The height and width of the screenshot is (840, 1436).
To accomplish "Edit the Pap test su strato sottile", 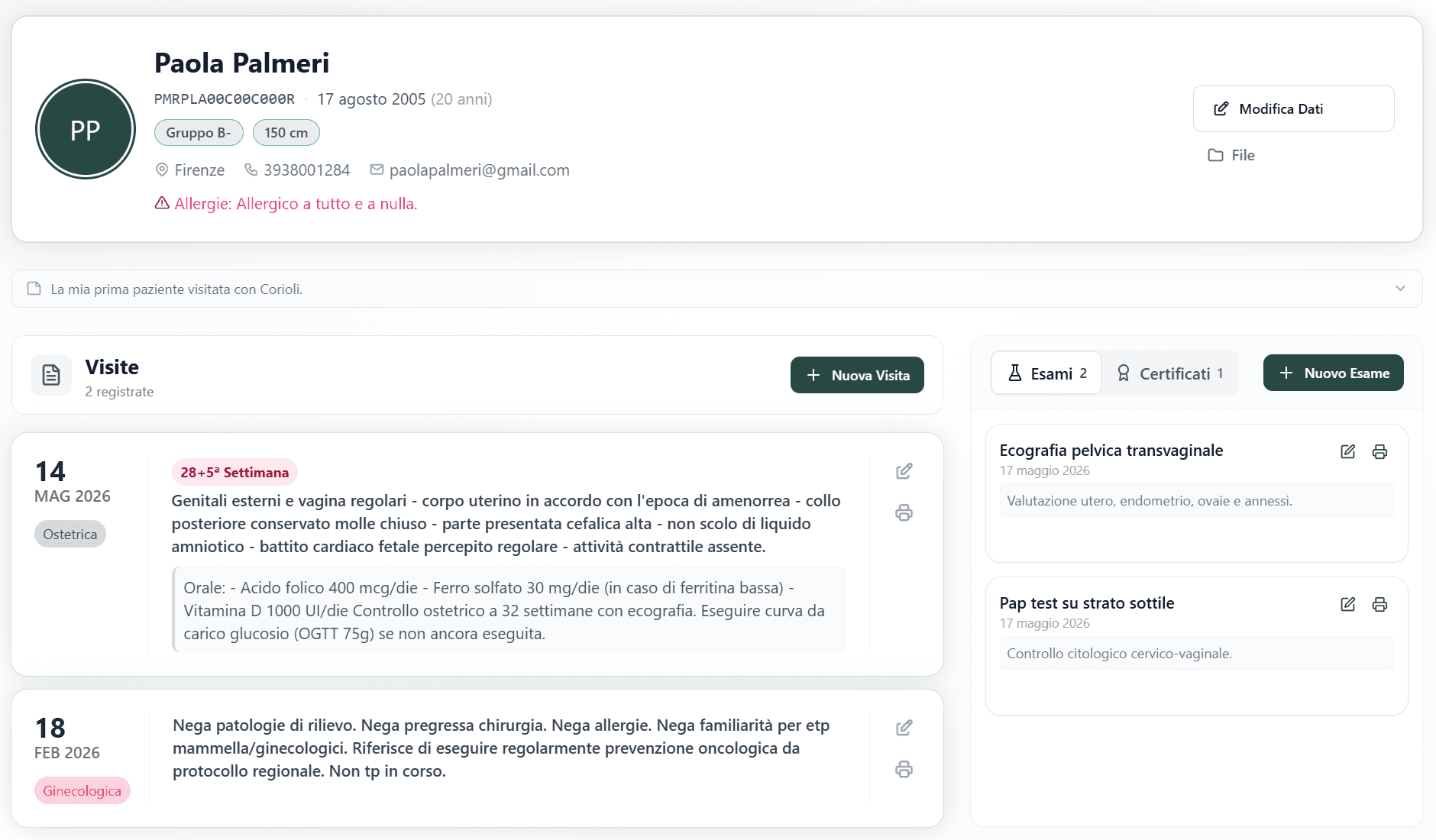I will click(1348, 604).
